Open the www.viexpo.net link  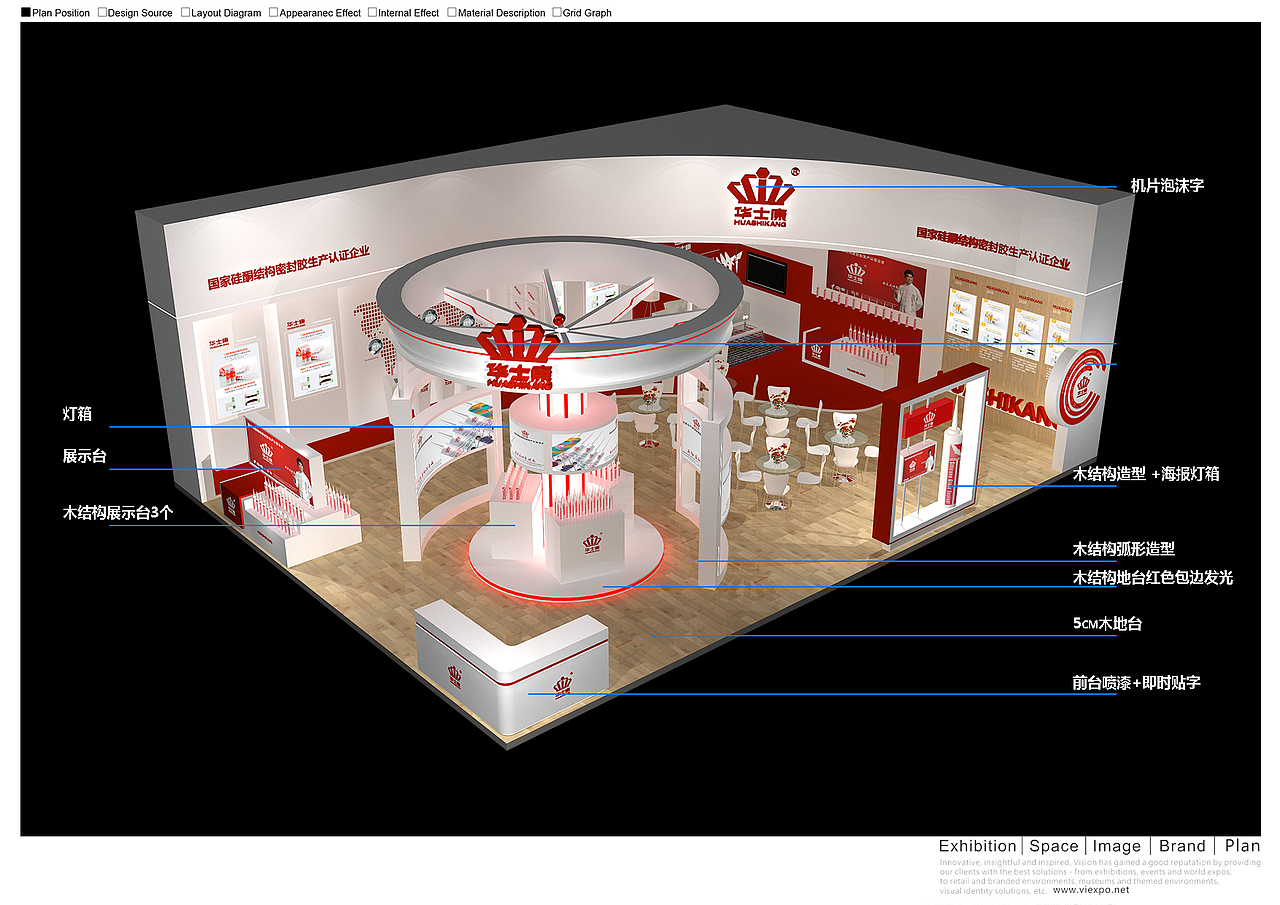coord(1091,889)
